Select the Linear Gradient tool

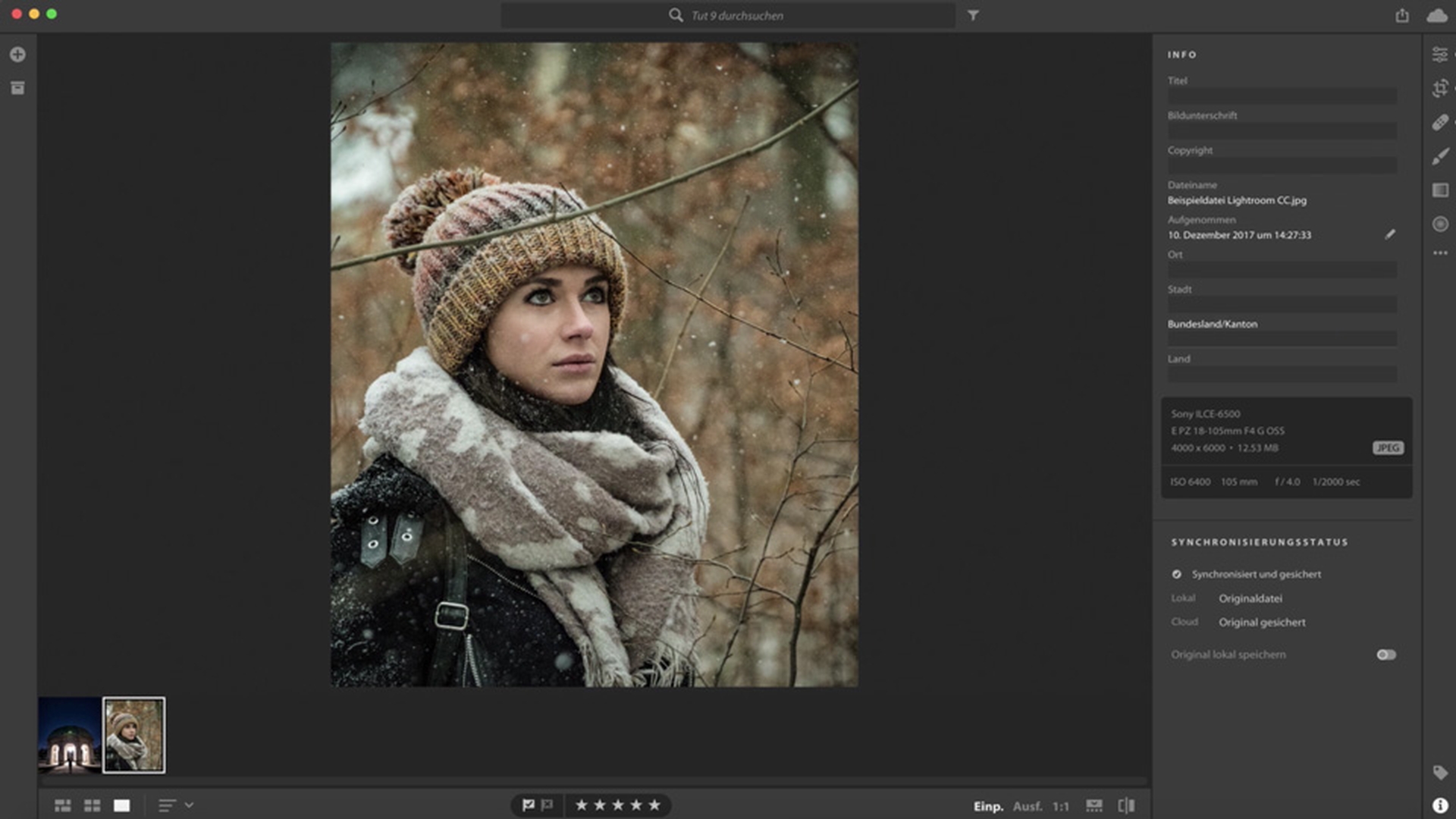click(1439, 190)
